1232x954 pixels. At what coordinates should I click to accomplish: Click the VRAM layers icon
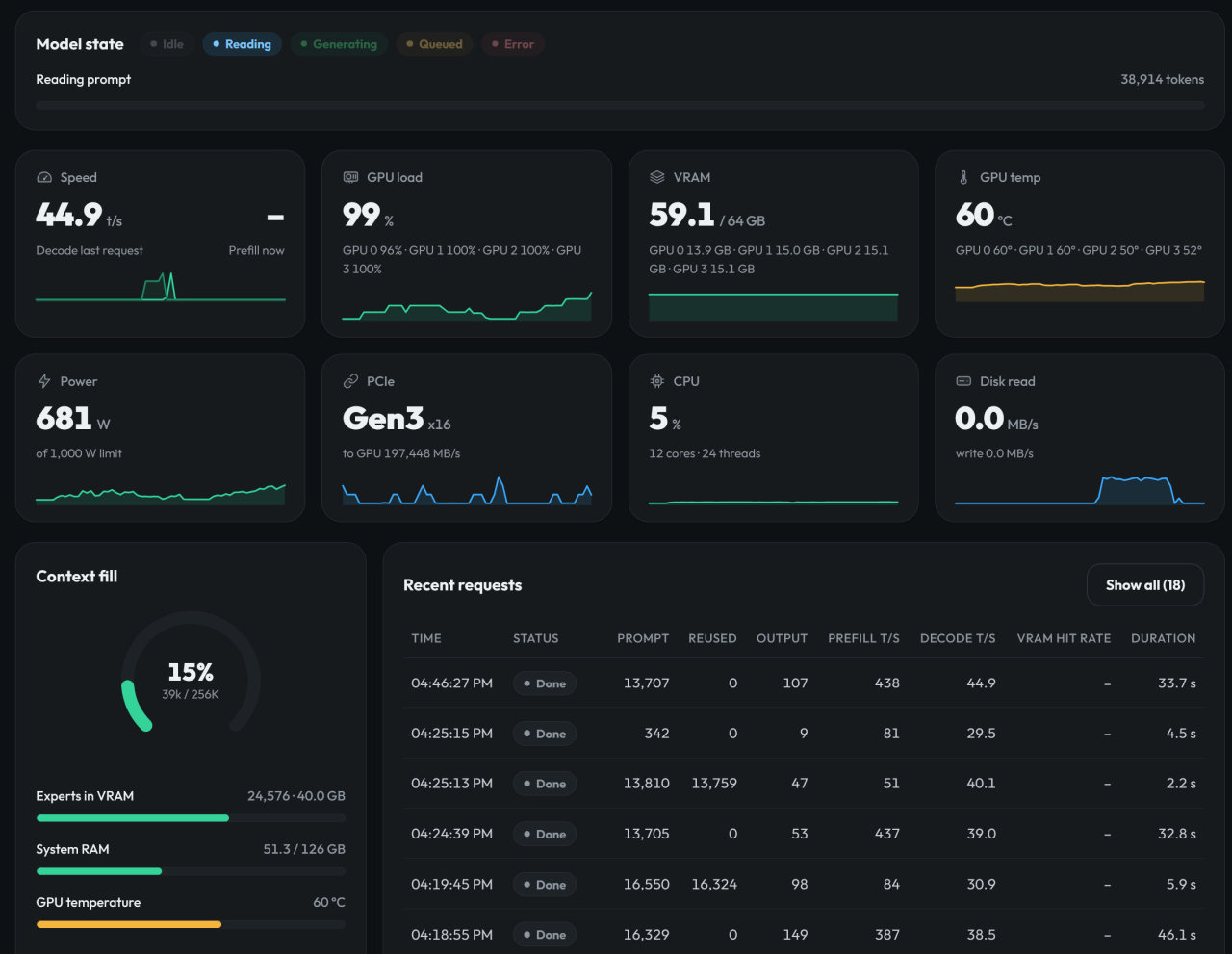coord(657,177)
